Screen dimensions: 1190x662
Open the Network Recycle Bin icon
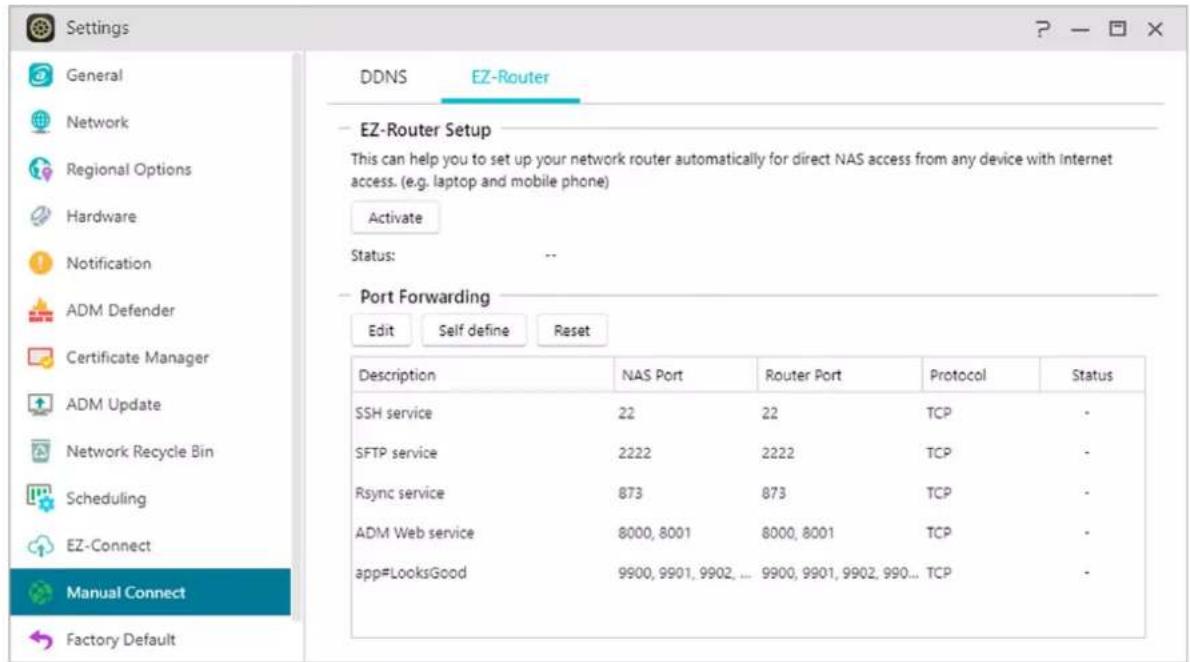[40, 451]
